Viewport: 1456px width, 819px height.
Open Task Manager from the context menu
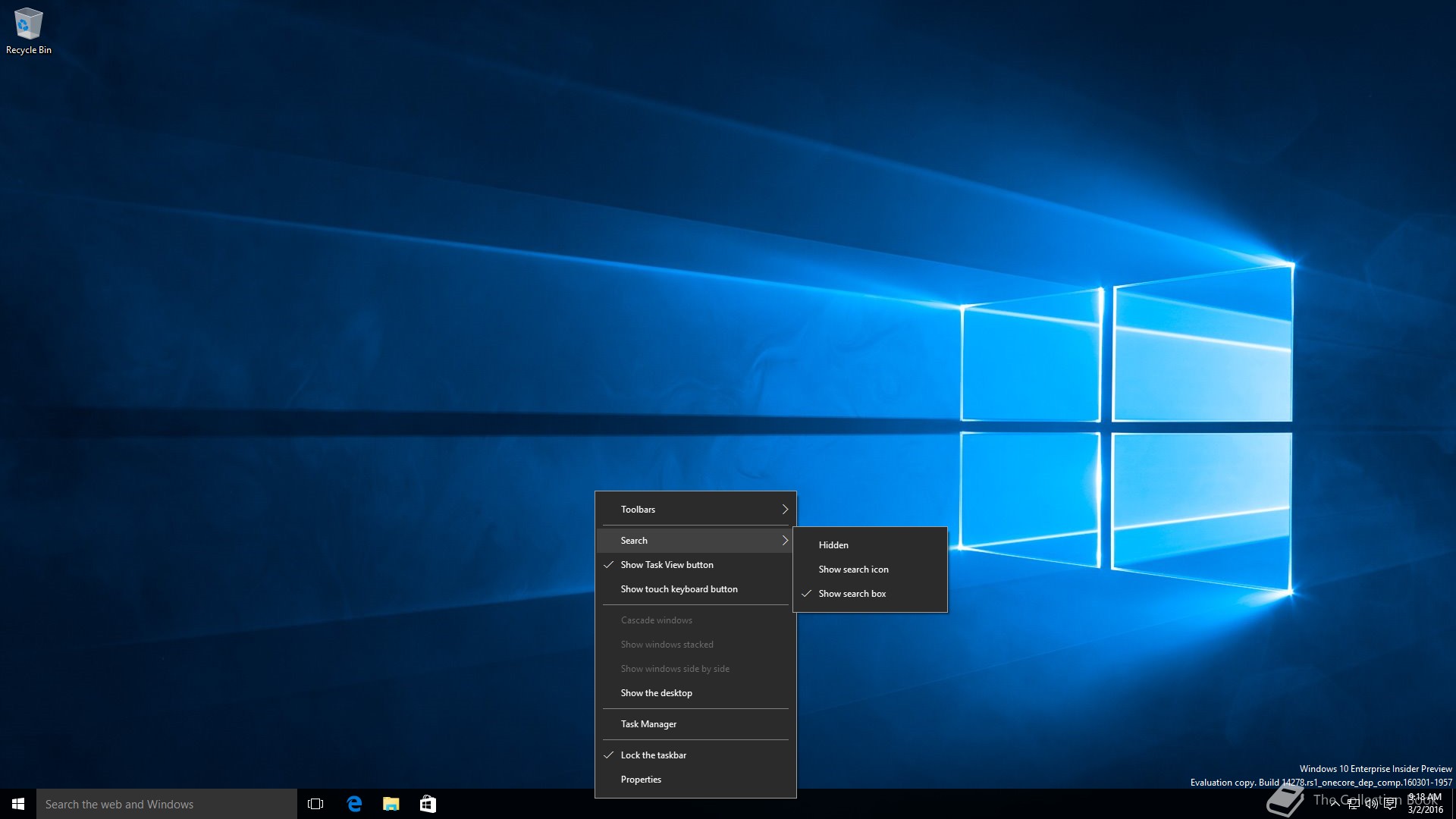tap(695, 724)
